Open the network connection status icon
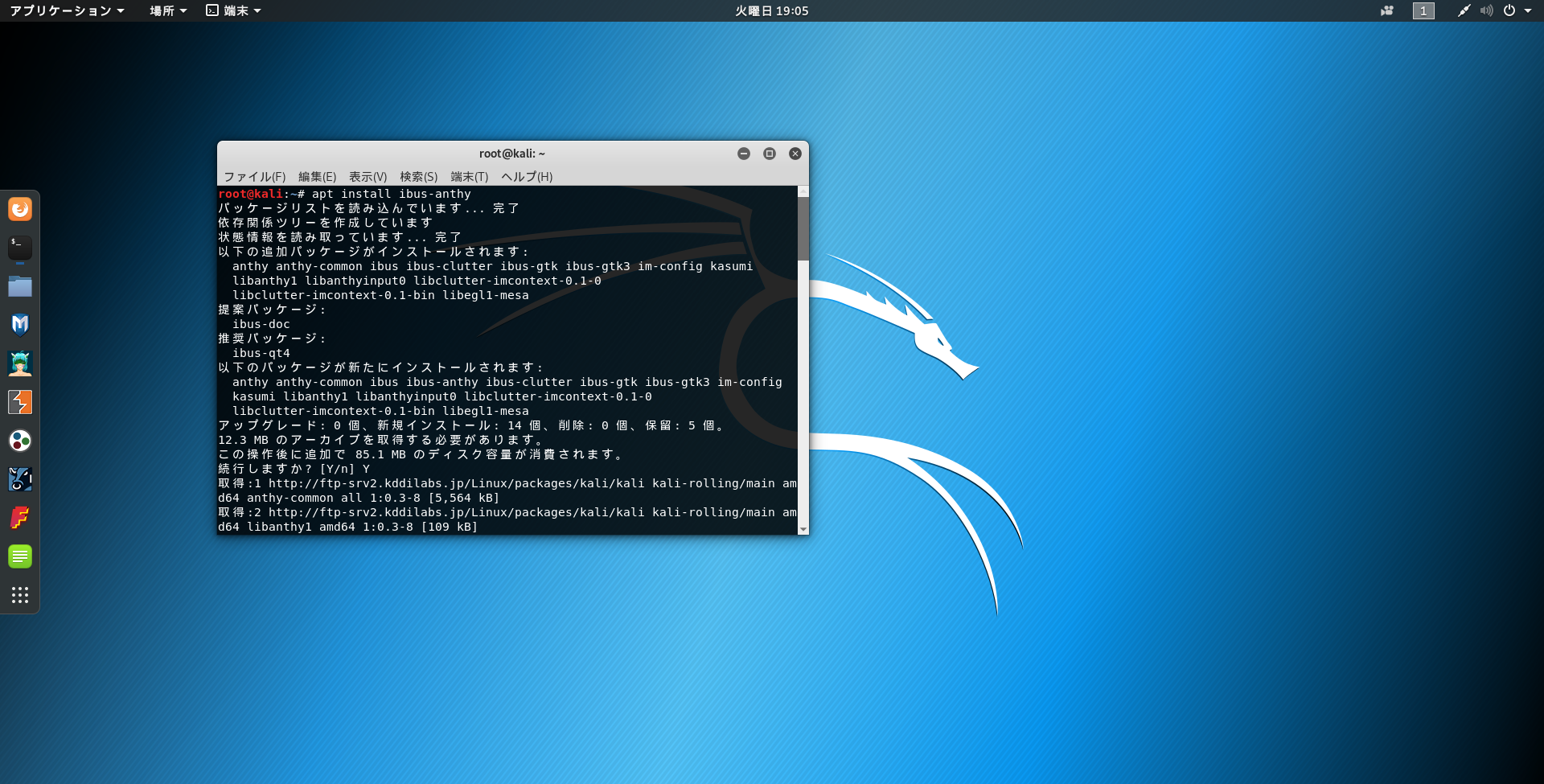The image size is (1544, 784). click(1464, 10)
